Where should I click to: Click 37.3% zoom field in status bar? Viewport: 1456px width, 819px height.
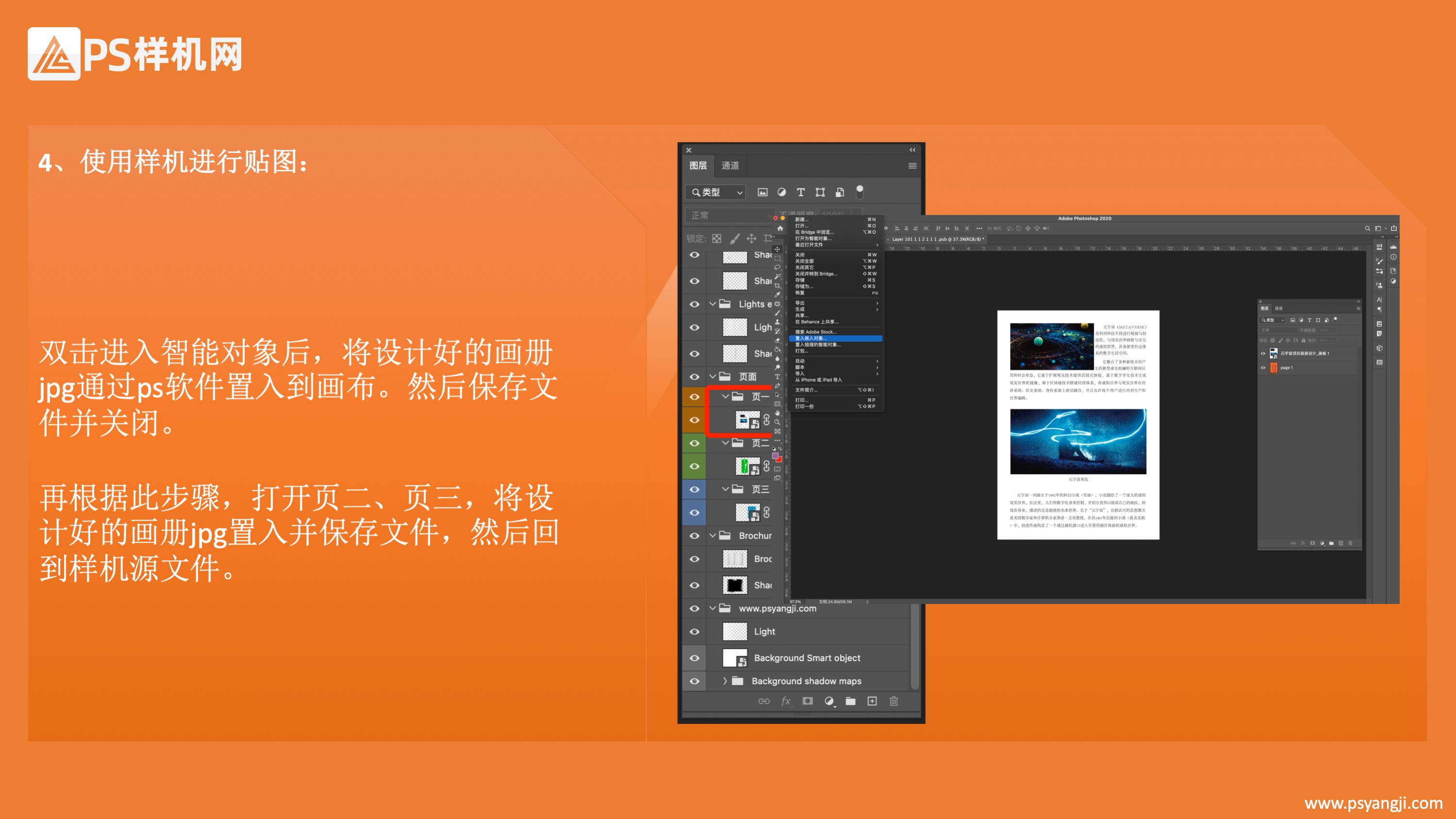click(795, 602)
